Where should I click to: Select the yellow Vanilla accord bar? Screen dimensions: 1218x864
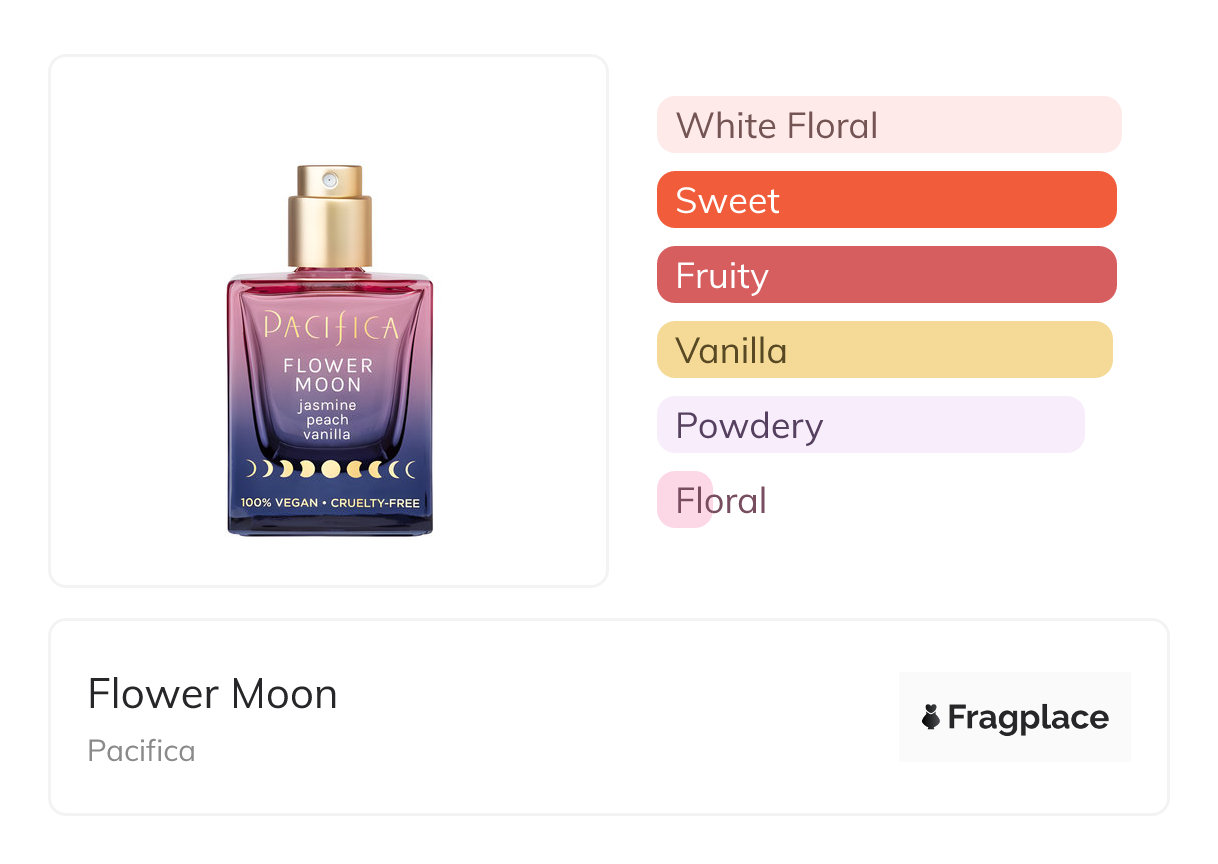click(884, 350)
